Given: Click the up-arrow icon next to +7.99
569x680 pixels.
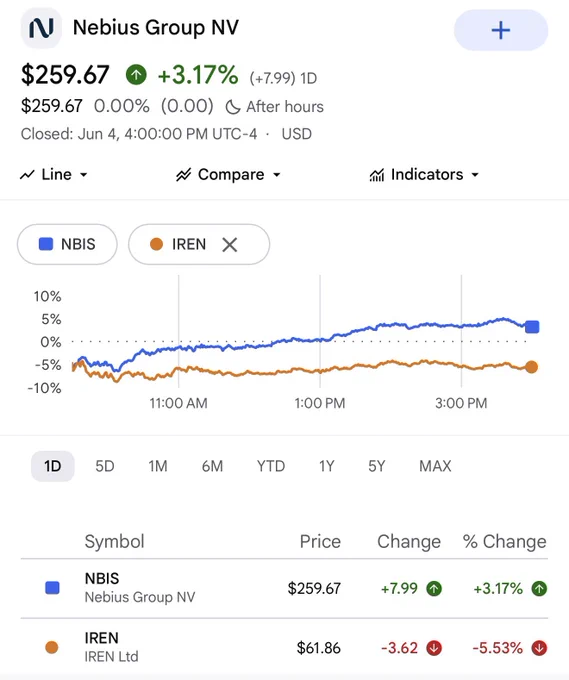Looking at the screenshot, I should 434,588.
